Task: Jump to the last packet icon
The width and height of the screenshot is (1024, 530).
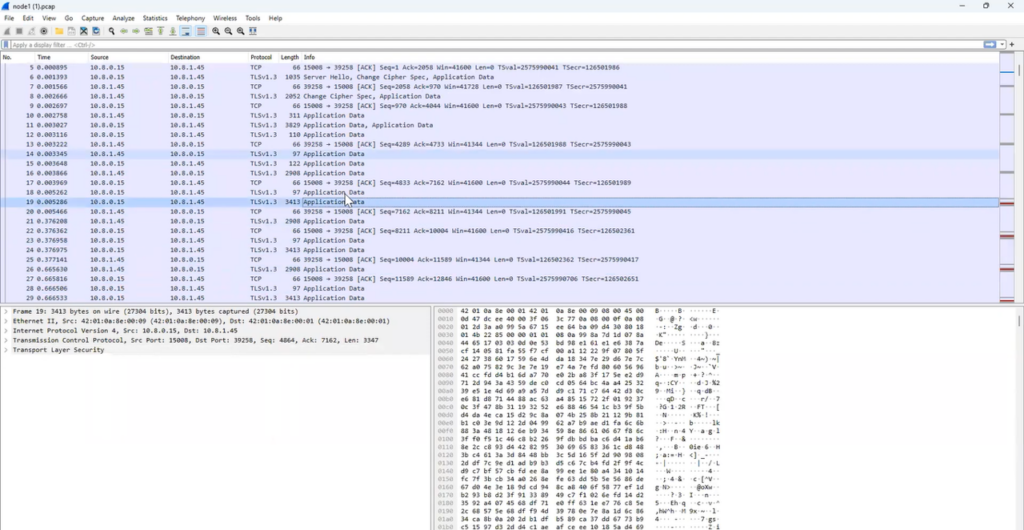Action: coord(173,31)
